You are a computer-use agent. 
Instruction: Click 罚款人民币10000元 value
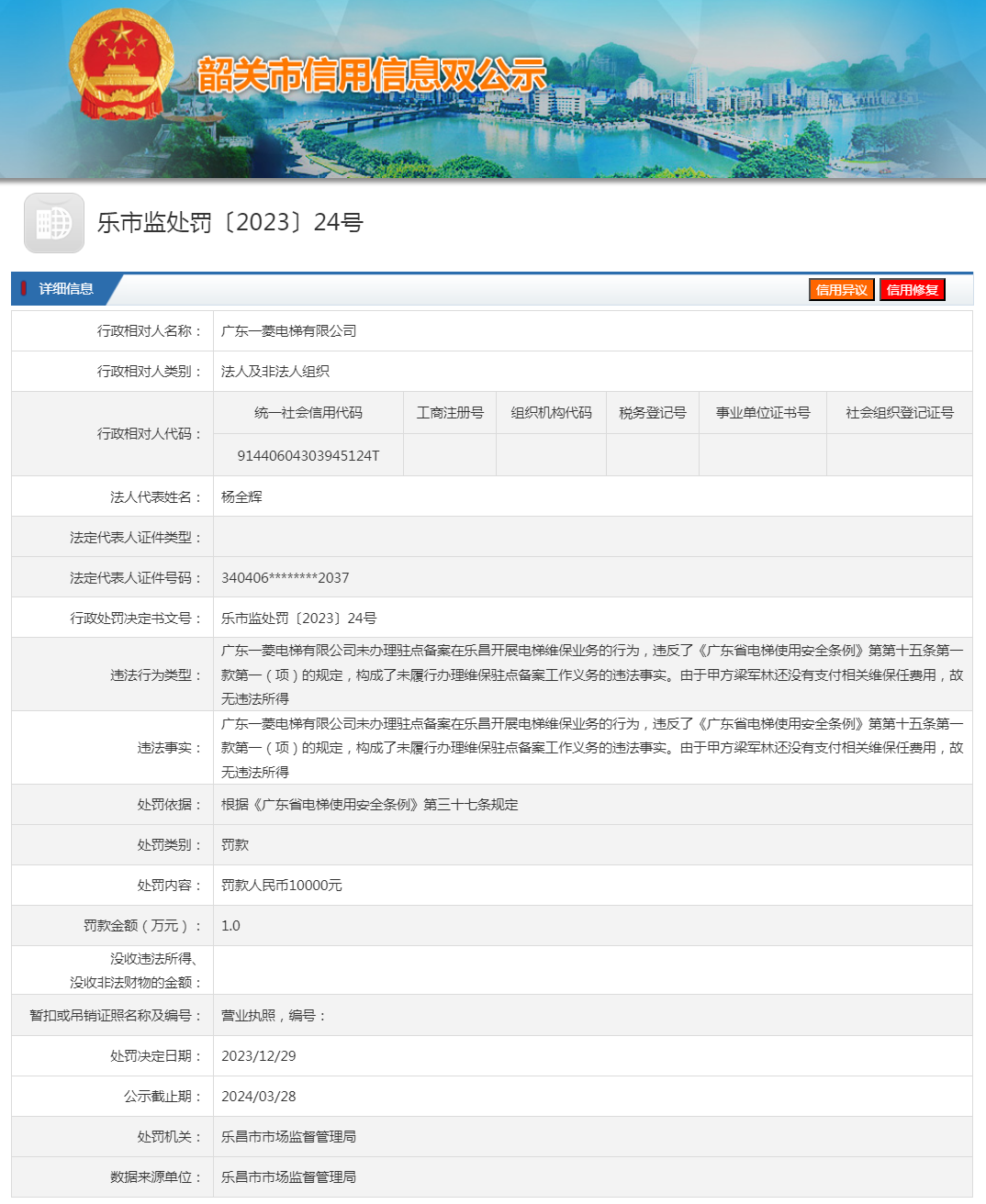pos(282,886)
